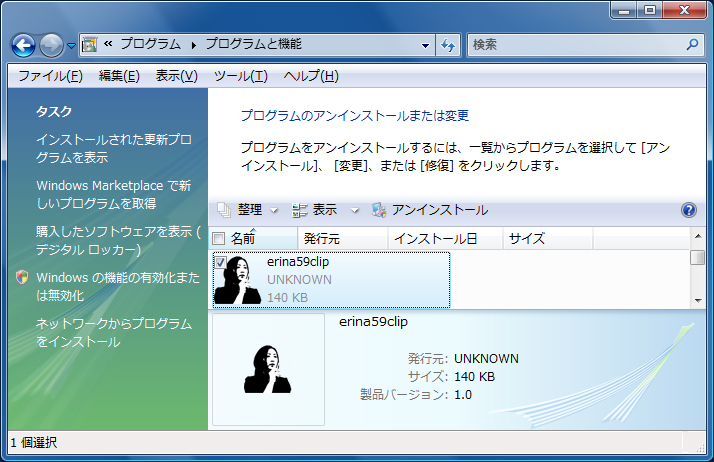714x462 pixels.
Task: Refresh the view with the refresh arrows
Action: coord(448,45)
